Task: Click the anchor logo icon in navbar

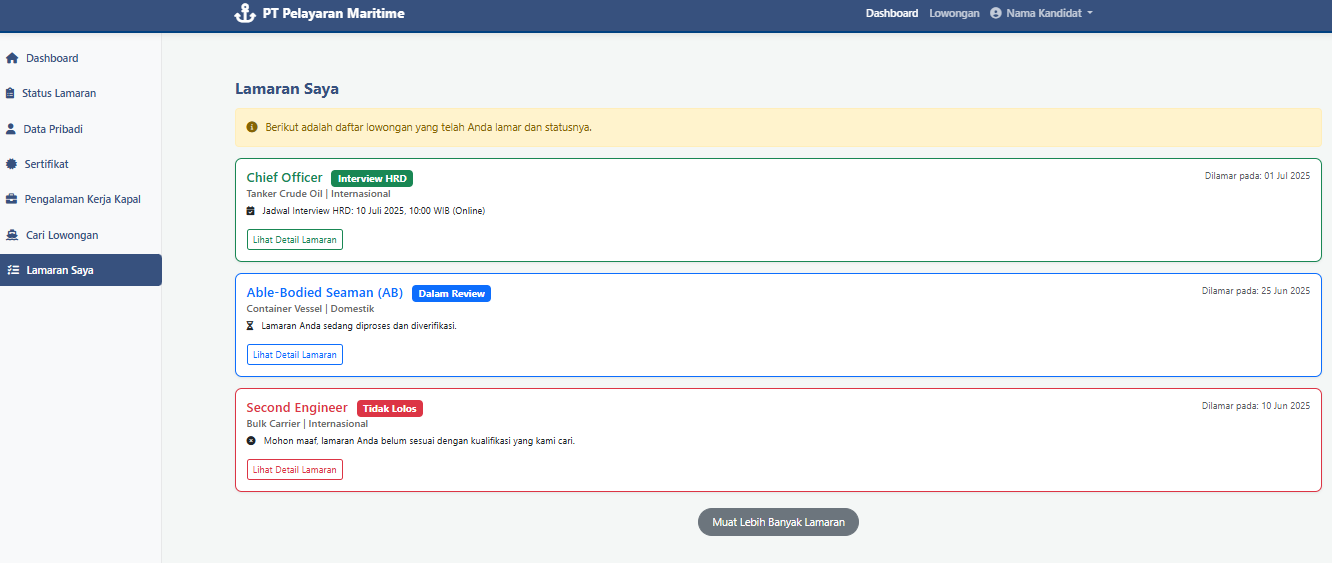Action: (245, 14)
